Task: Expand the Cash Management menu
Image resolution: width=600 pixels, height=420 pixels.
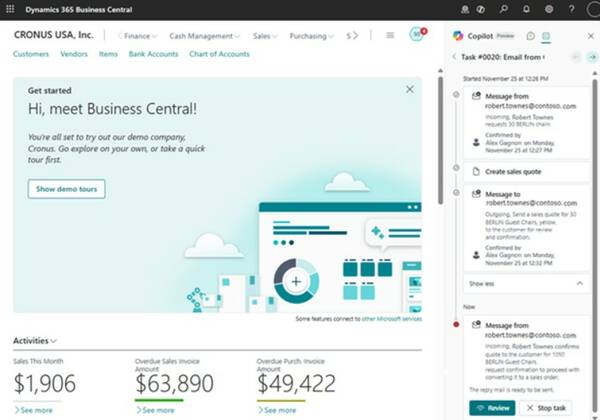Action: 204,36
